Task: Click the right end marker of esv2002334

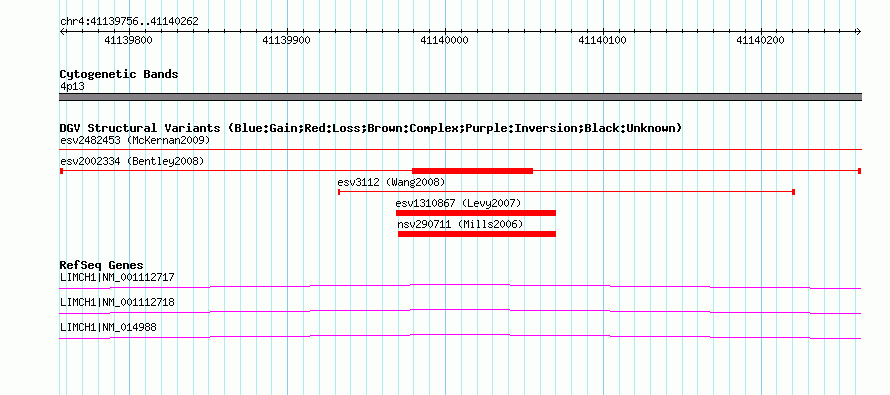Action: [x=860, y=171]
